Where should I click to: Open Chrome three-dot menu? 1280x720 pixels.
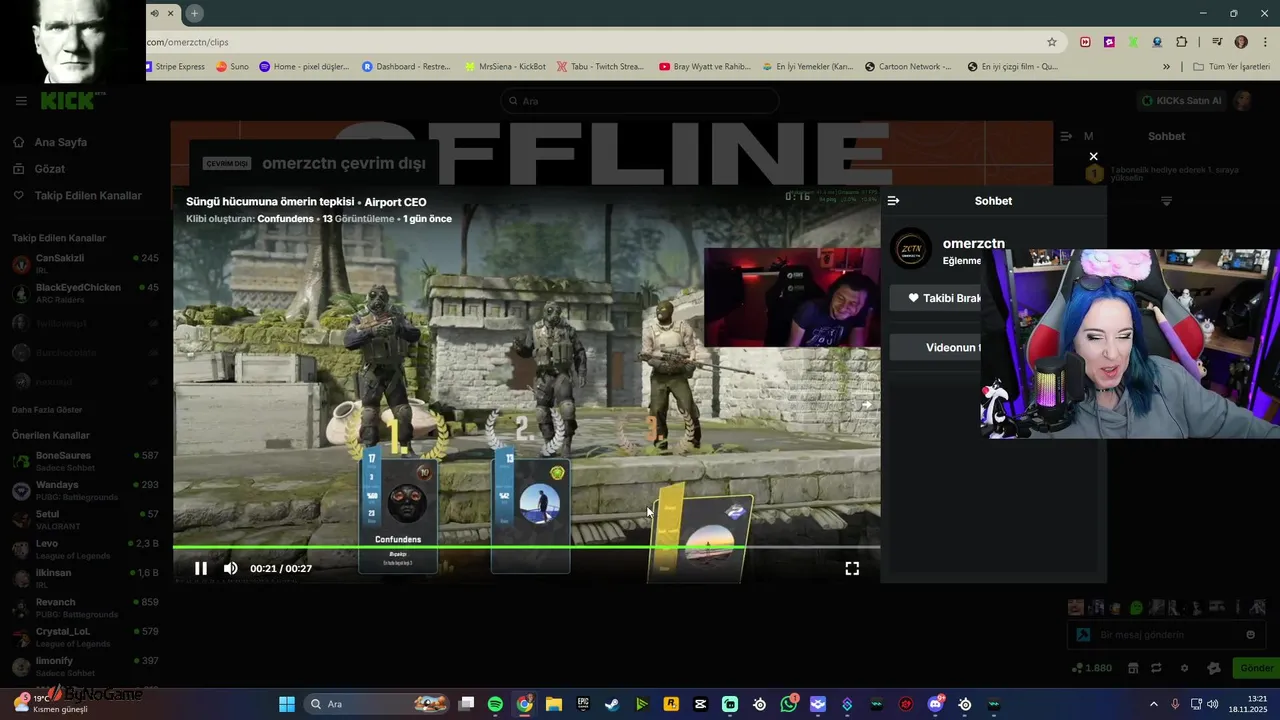1264,42
